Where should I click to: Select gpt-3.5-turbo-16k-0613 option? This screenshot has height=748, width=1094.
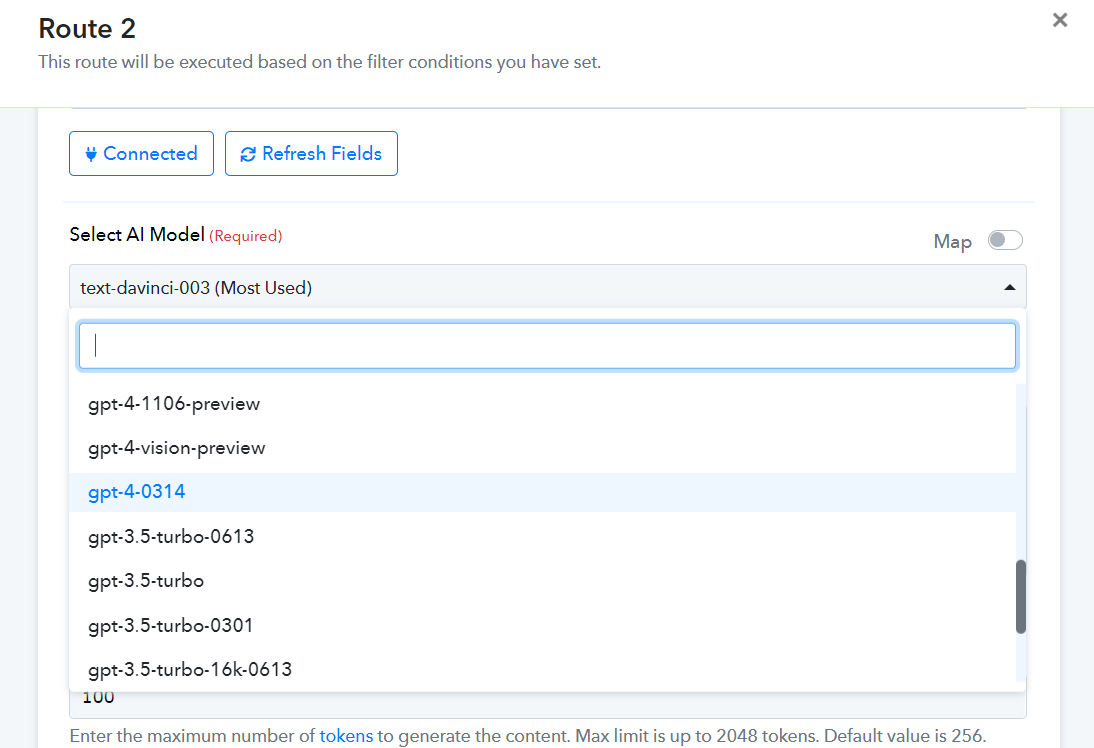(x=542, y=669)
